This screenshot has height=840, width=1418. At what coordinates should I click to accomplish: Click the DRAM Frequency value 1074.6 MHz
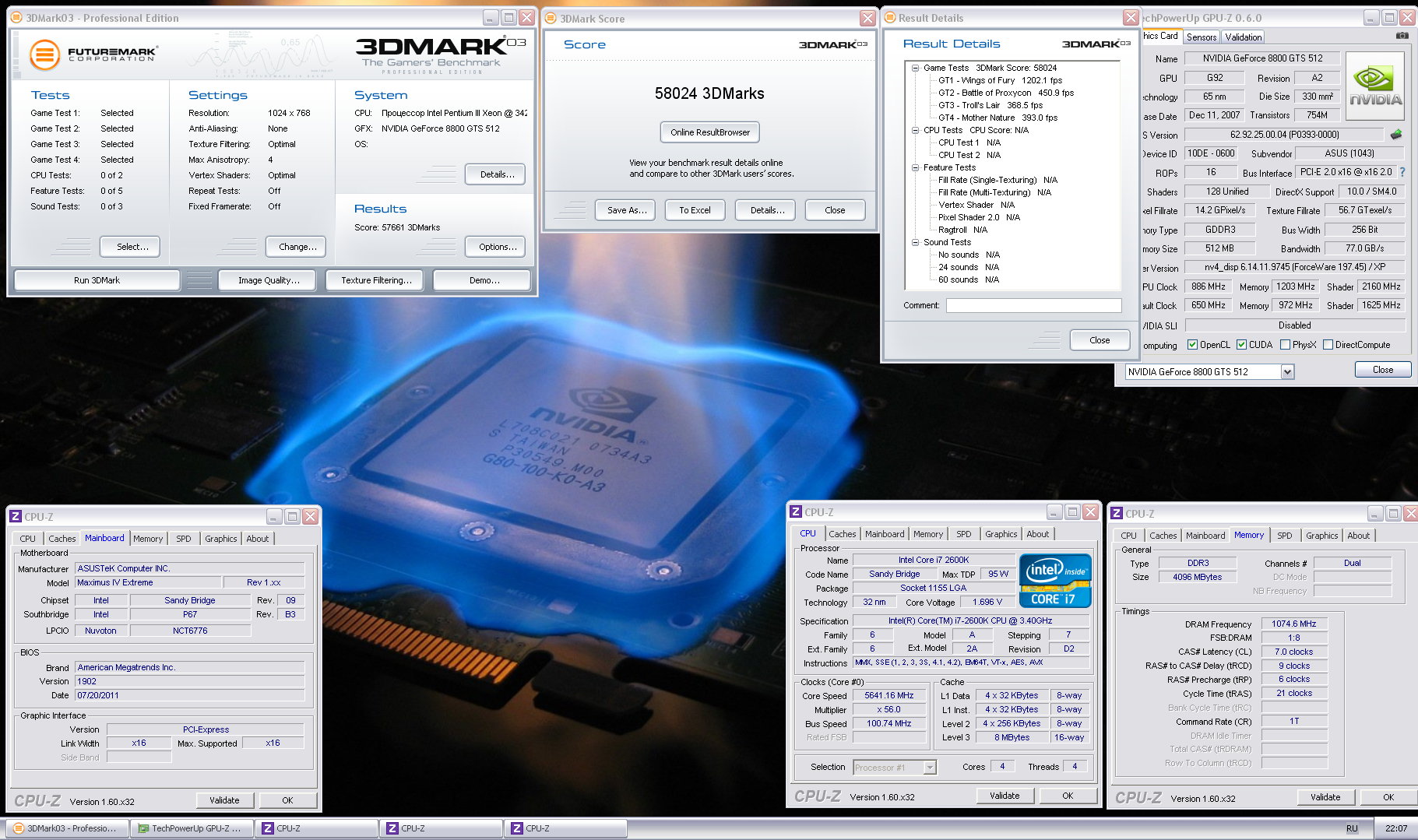tap(1293, 624)
